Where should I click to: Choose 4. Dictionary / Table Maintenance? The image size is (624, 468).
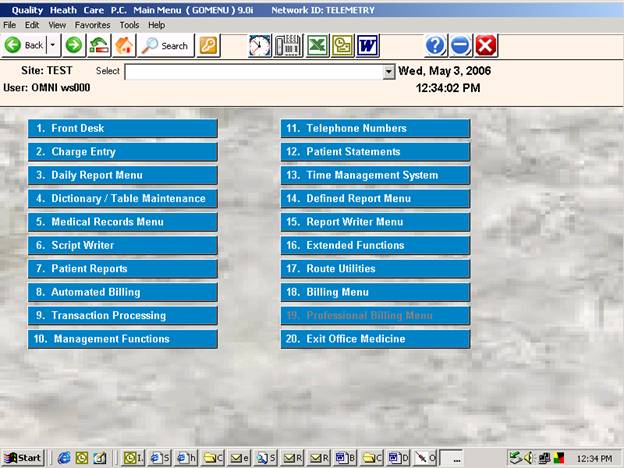pyautogui.click(x=122, y=198)
